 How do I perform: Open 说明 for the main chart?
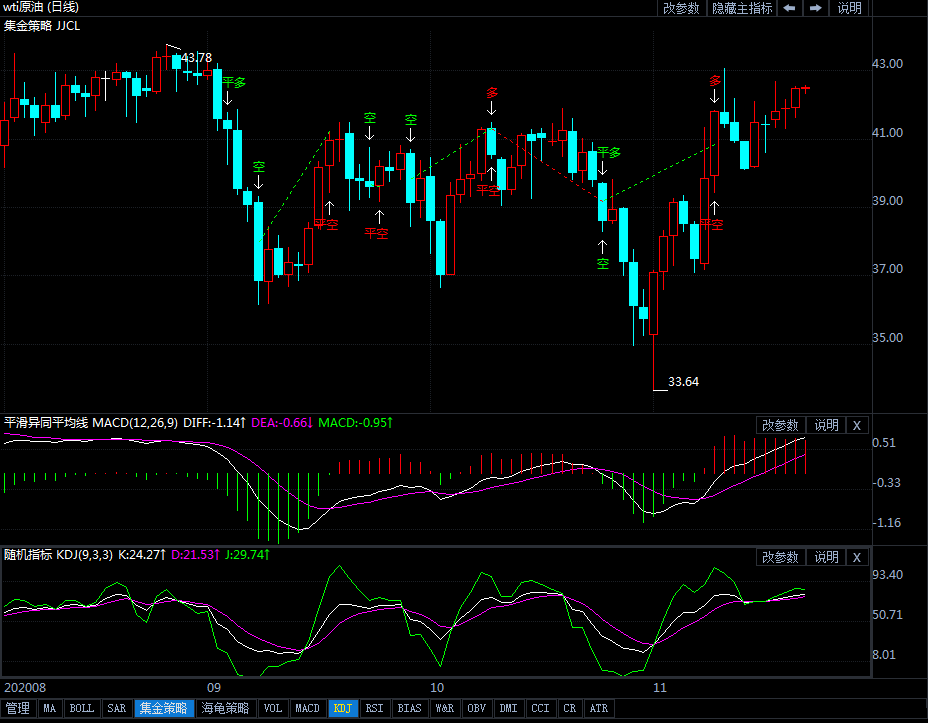849,8
